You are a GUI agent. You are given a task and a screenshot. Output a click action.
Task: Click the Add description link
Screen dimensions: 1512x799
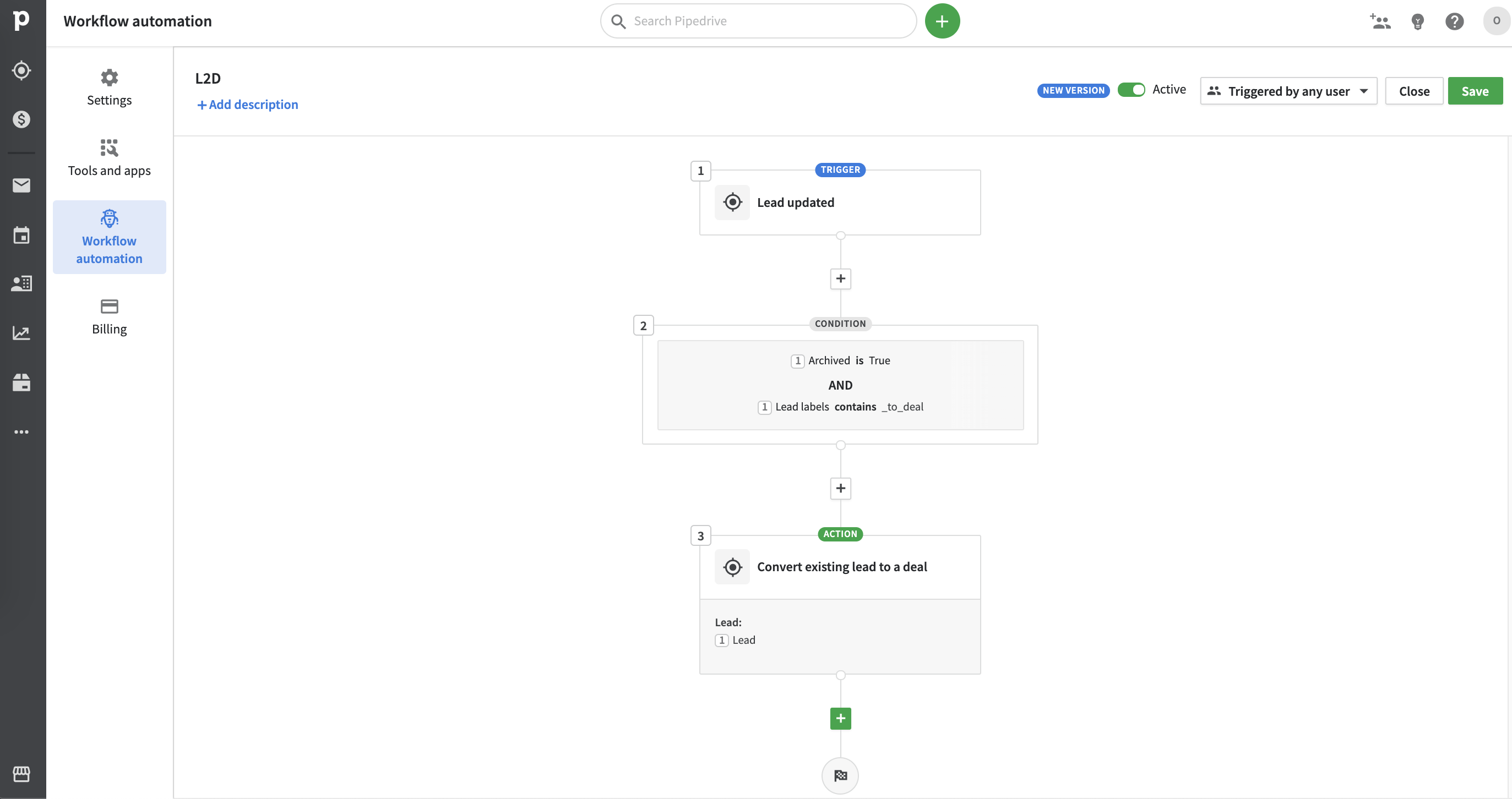pyautogui.click(x=248, y=105)
